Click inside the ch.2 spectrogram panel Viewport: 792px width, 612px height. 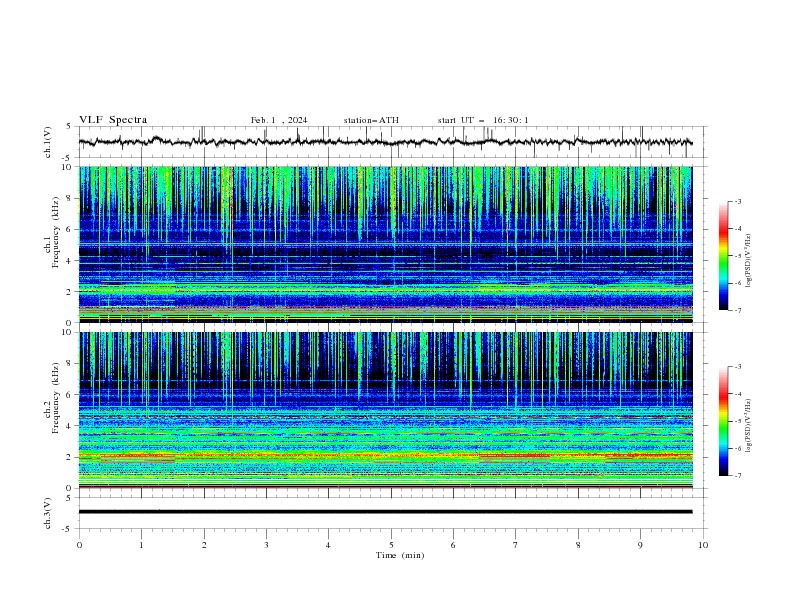pyautogui.click(x=385, y=410)
